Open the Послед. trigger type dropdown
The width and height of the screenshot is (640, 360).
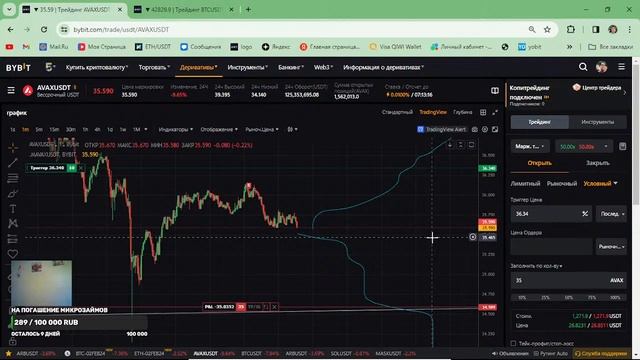[x=612, y=214]
